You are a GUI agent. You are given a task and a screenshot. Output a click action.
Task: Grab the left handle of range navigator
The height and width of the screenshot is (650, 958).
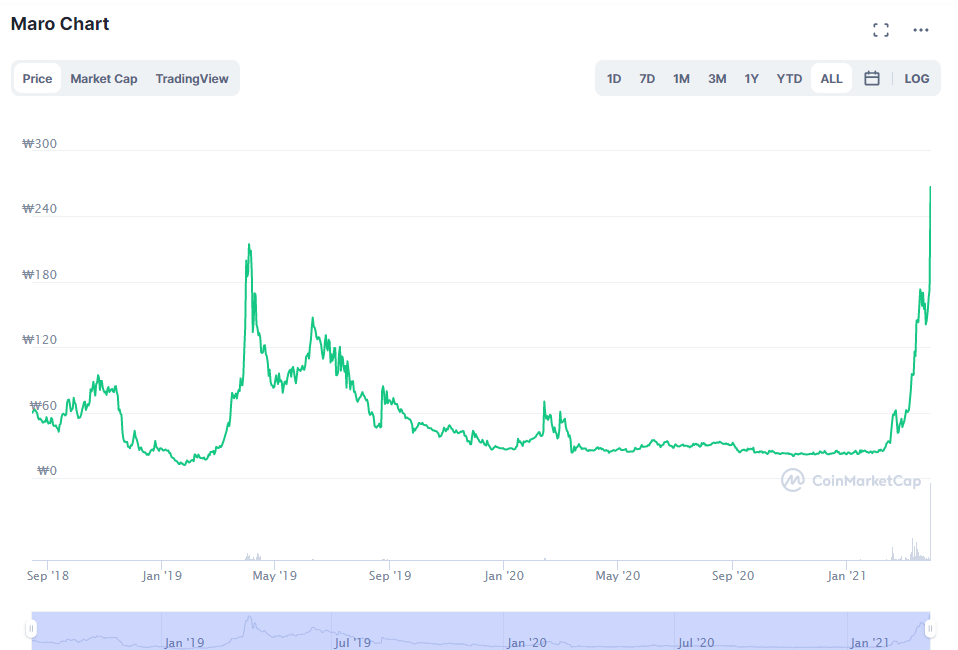(x=31, y=628)
